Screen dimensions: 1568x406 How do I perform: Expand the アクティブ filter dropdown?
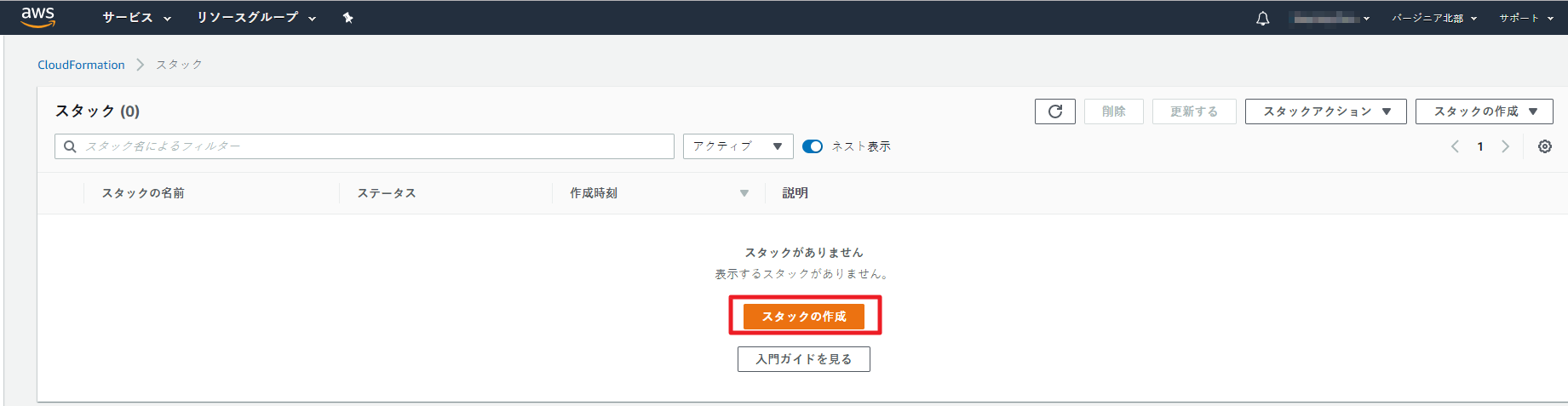click(738, 146)
